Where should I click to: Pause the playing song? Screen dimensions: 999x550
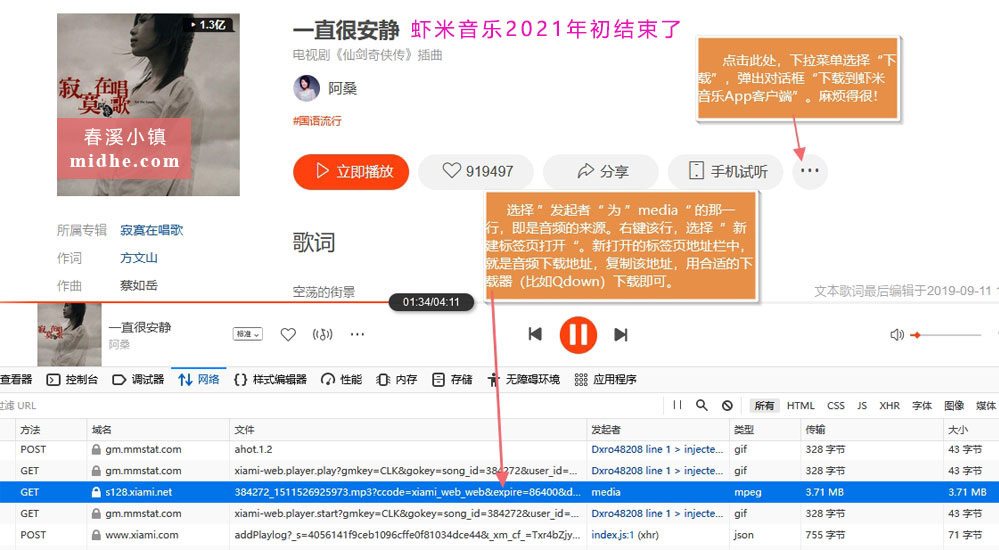tap(578, 335)
